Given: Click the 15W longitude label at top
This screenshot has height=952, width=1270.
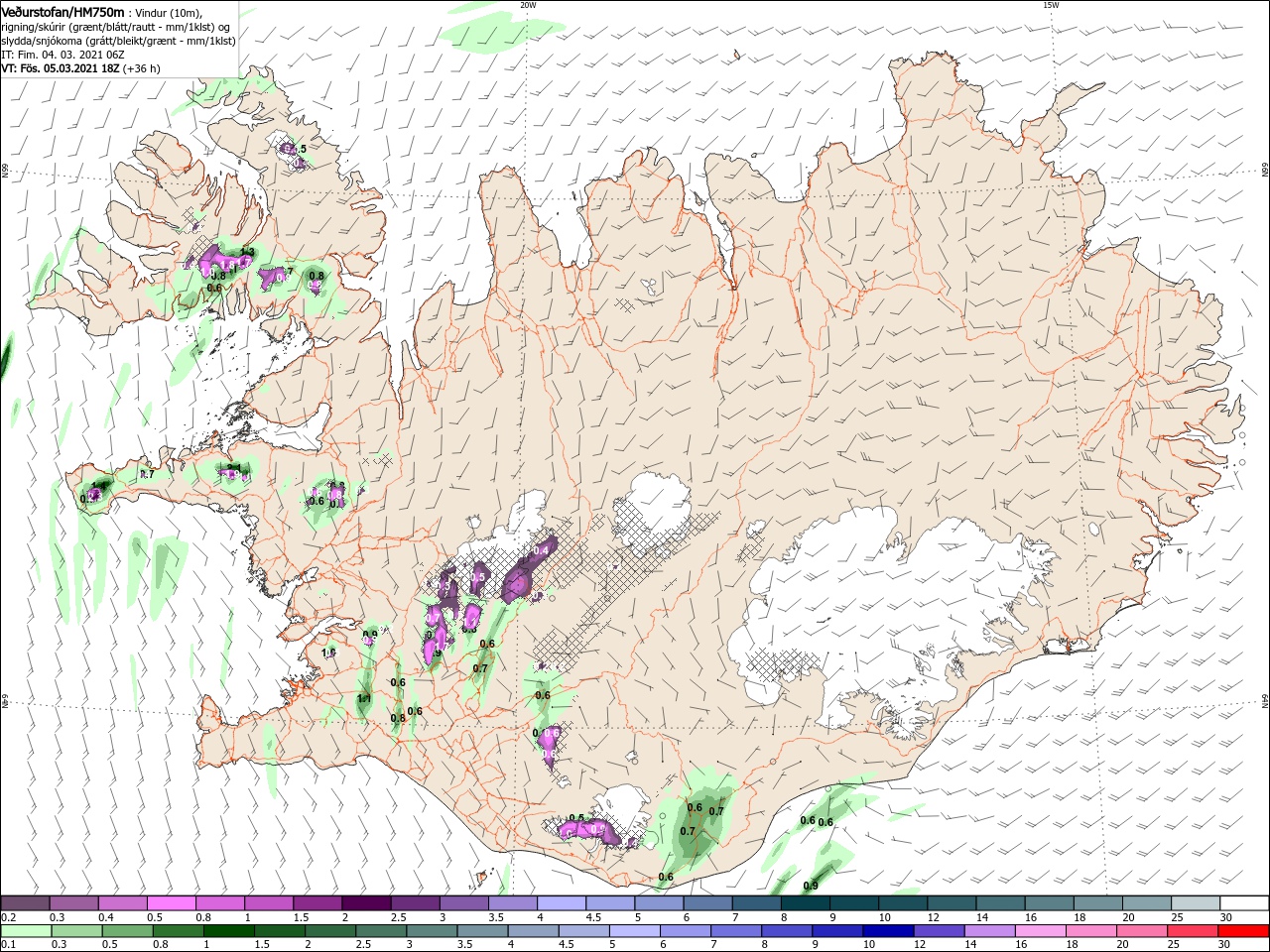Looking at the screenshot, I should tap(1051, 5).
